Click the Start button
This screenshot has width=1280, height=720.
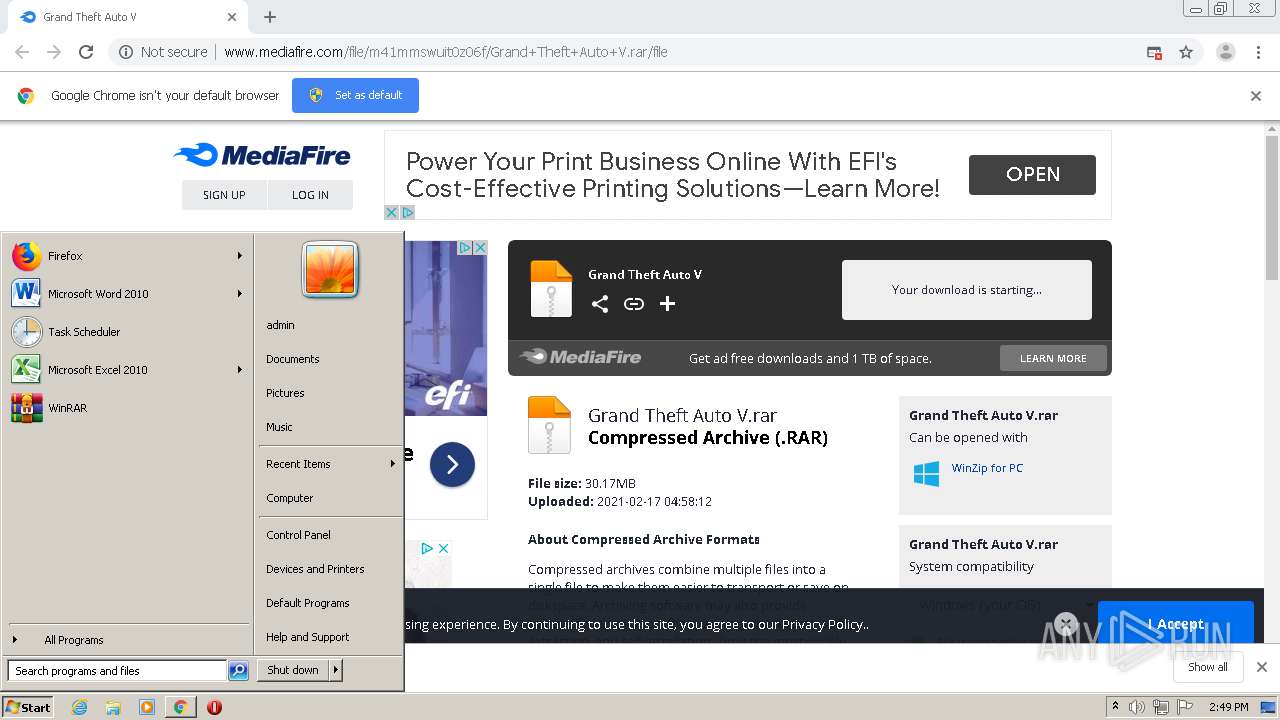[28, 707]
